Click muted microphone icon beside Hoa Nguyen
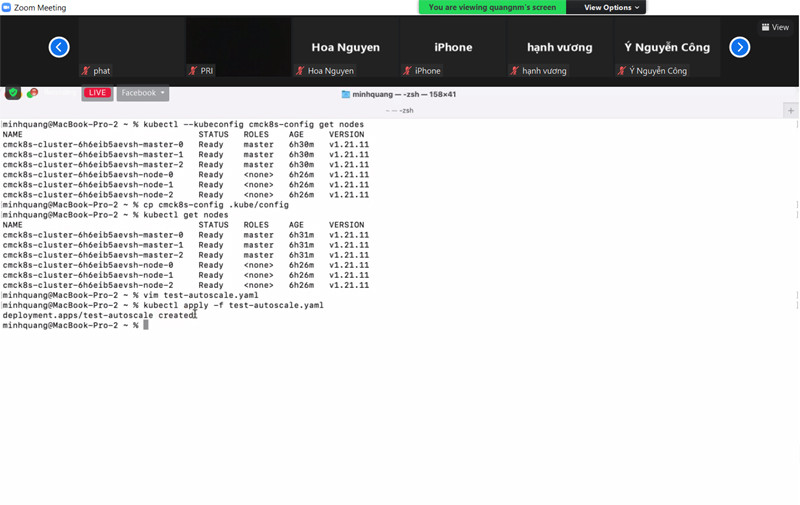Image resolution: width=800 pixels, height=505 pixels. tap(300, 71)
